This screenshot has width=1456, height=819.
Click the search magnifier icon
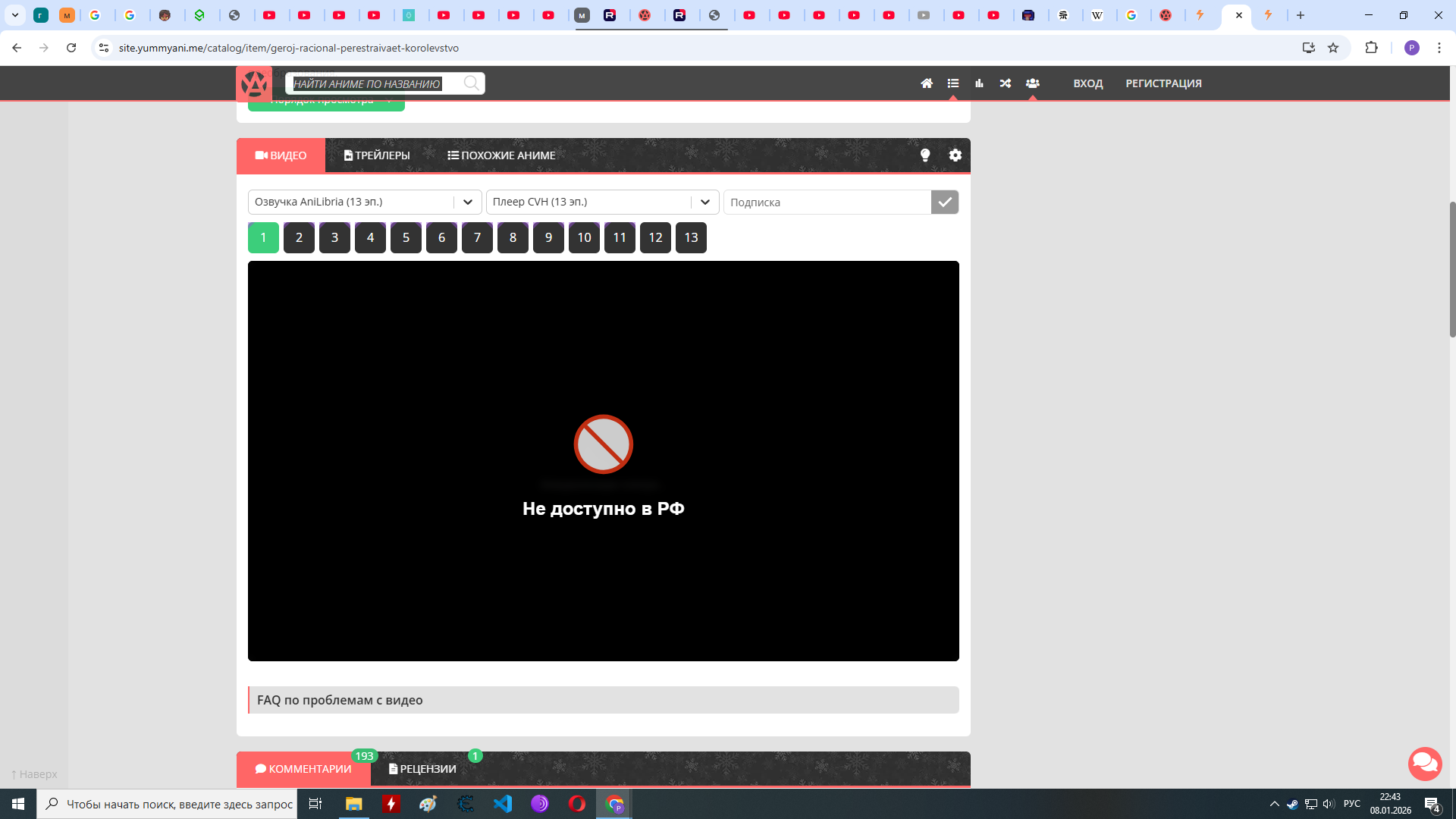point(471,83)
